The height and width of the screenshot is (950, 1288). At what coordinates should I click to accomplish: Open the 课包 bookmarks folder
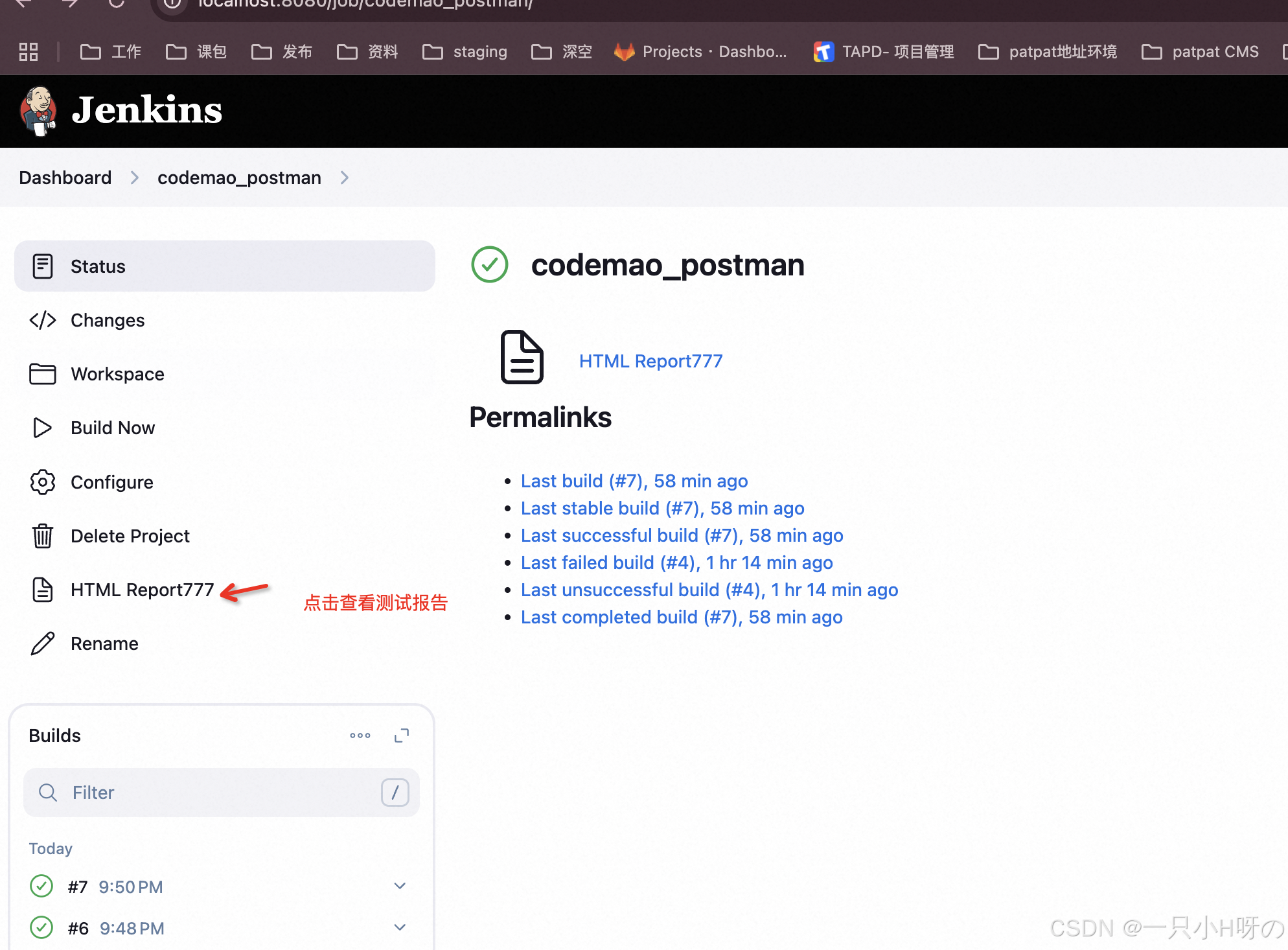(196, 52)
